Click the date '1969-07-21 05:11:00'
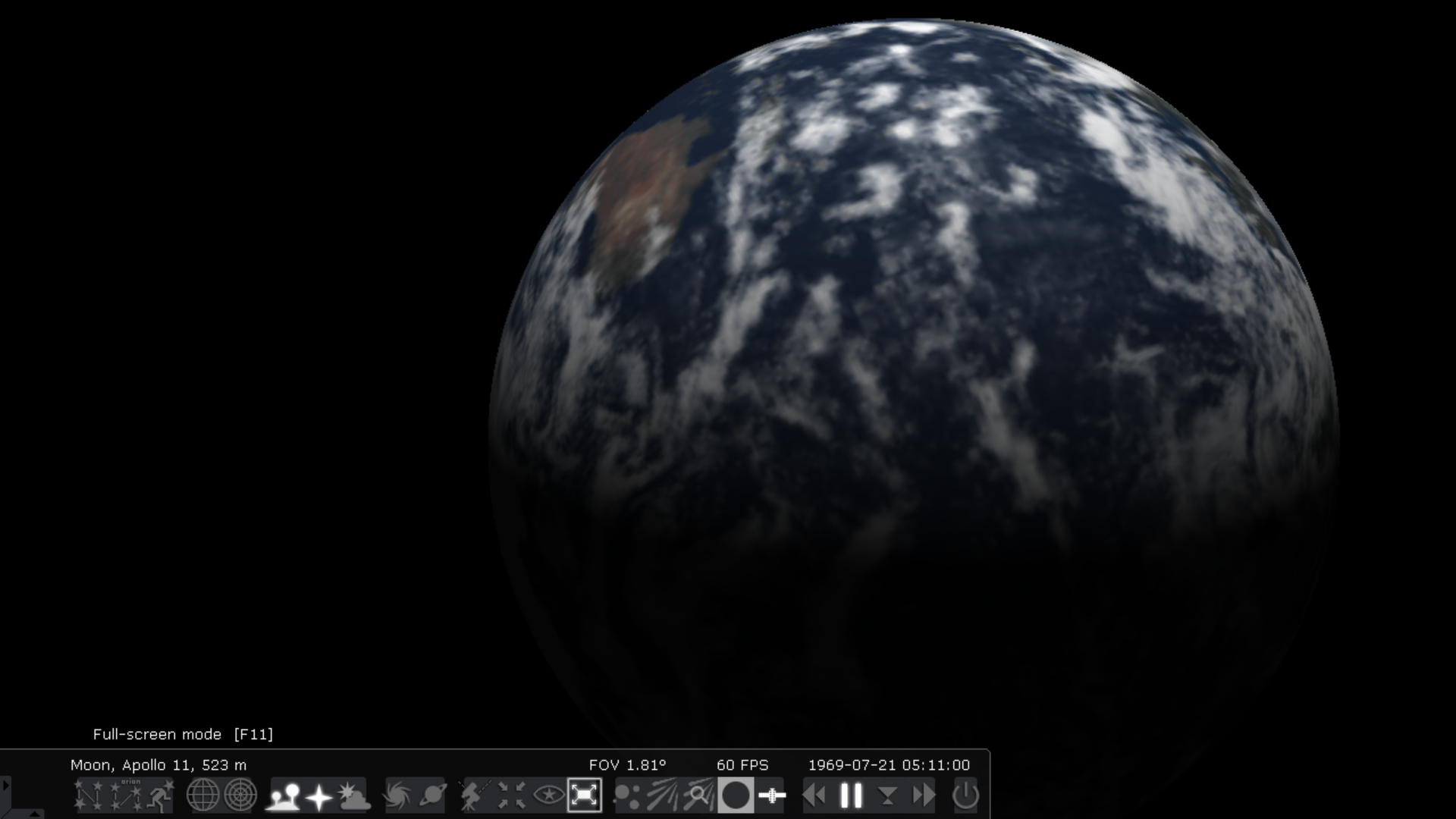Viewport: 1456px width, 819px height. [x=889, y=765]
